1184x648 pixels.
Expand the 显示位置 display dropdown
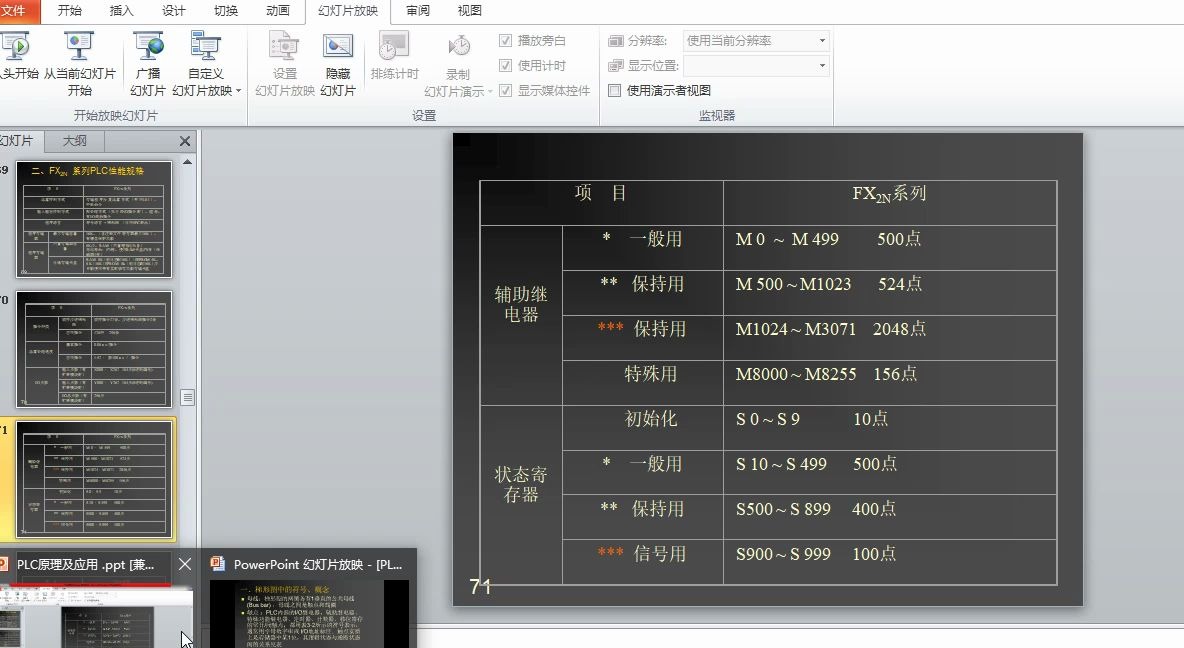(x=822, y=63)
